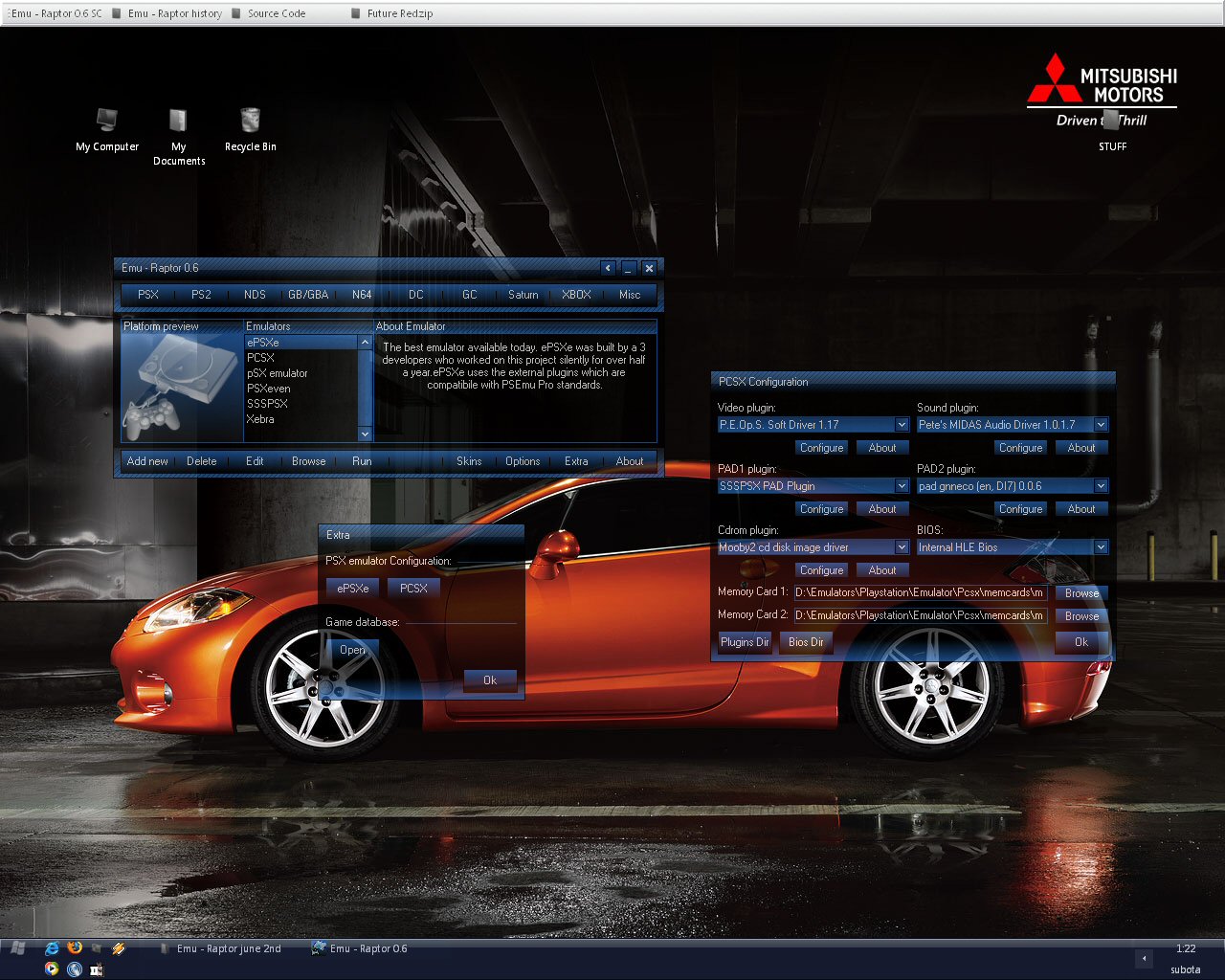The width and height of the screenshot is (1225, 980).
Task: Click Edit in Emu - Raptor toolbar
Action: click(255, 461)
